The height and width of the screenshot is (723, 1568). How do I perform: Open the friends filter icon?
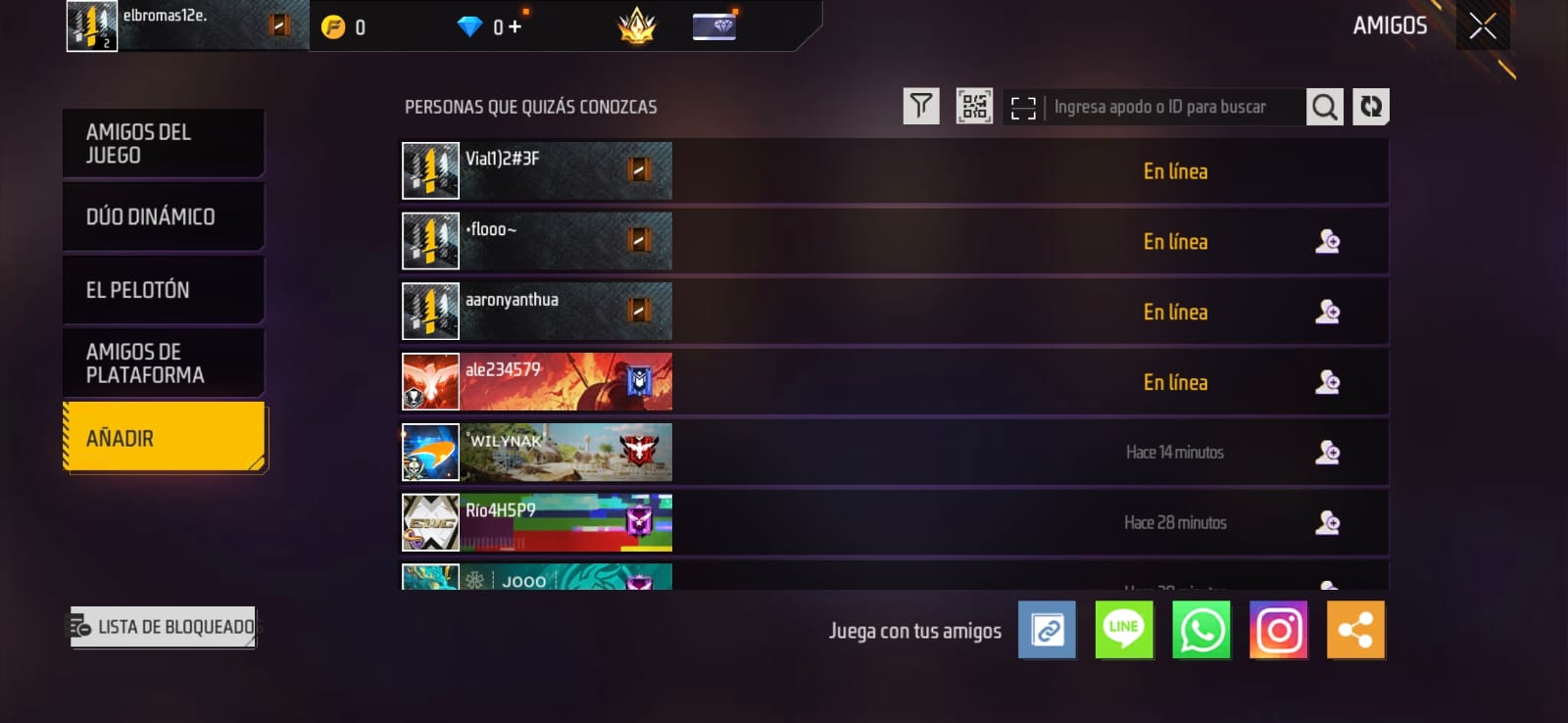pyautogui.click(x=920, y=106)
